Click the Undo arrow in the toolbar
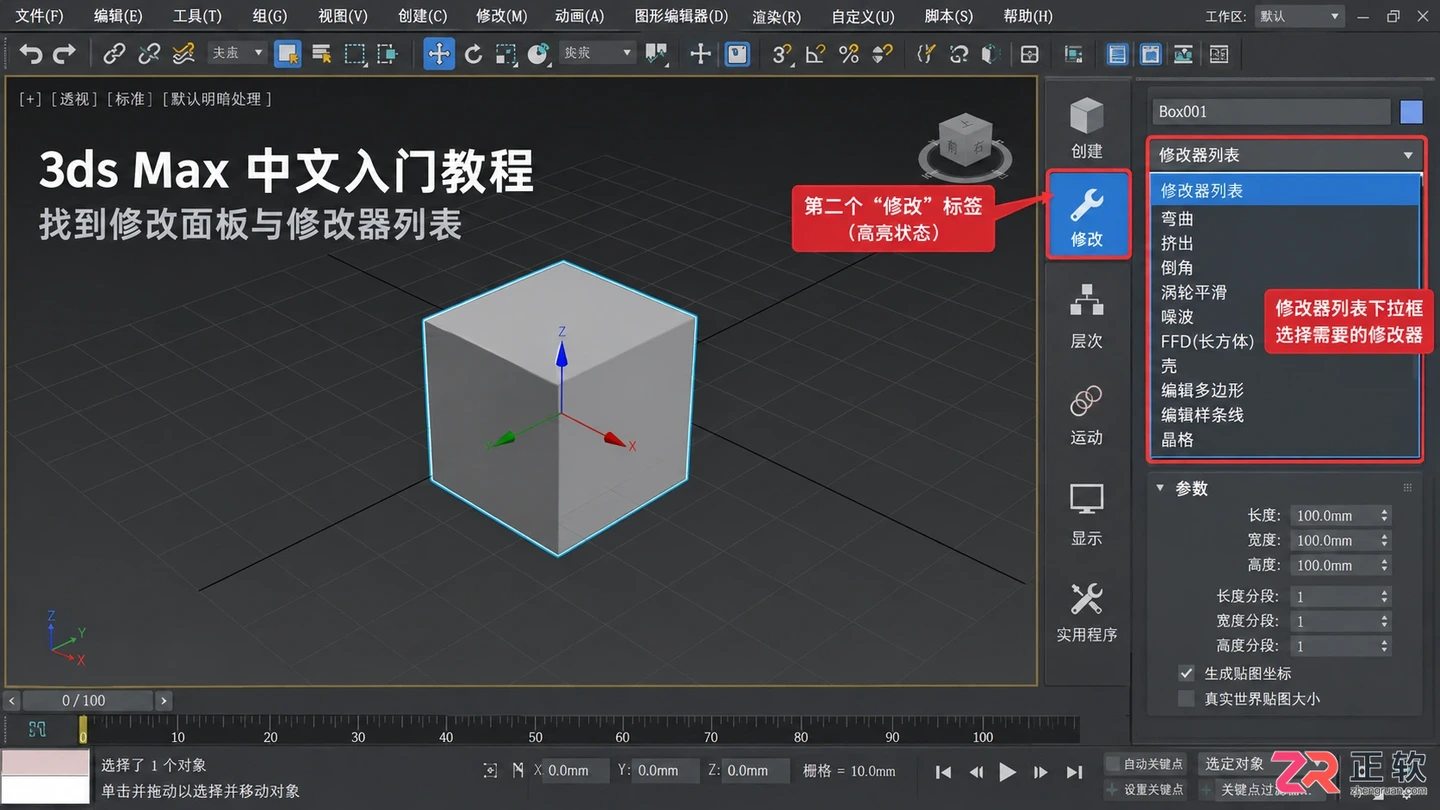 [31, 54]
